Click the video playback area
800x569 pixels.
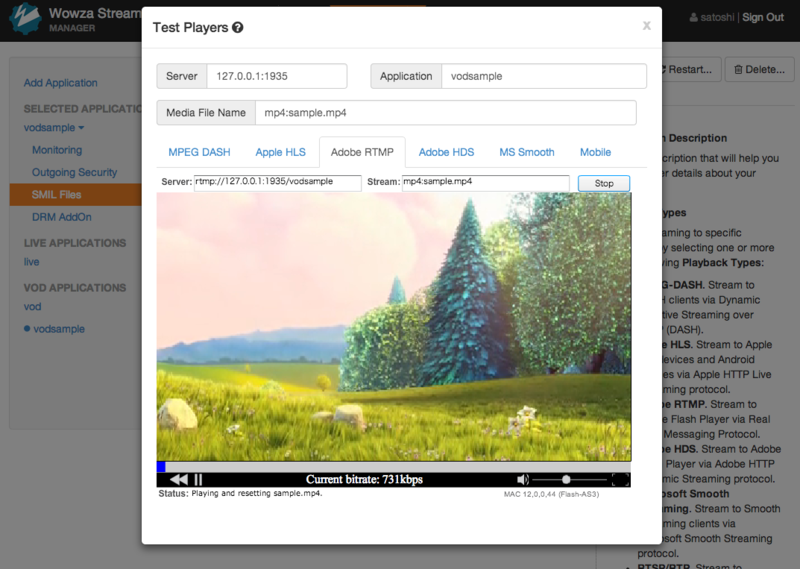[393, 327]
